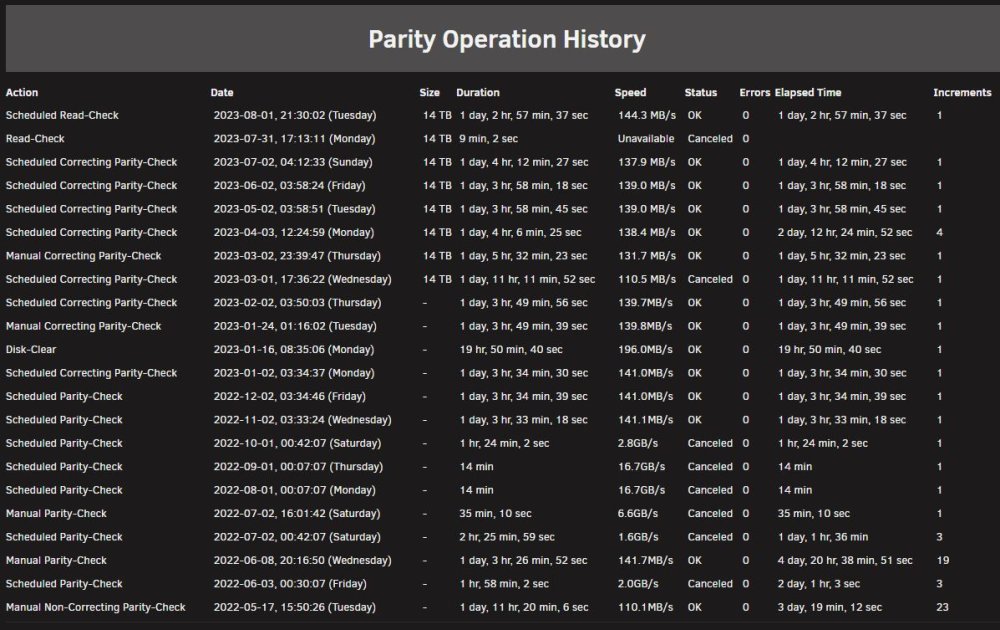Click the 2.8GB/s speed value
Image resolution: width=1000 pixels, height=630 pixels.
coord(638,443)
